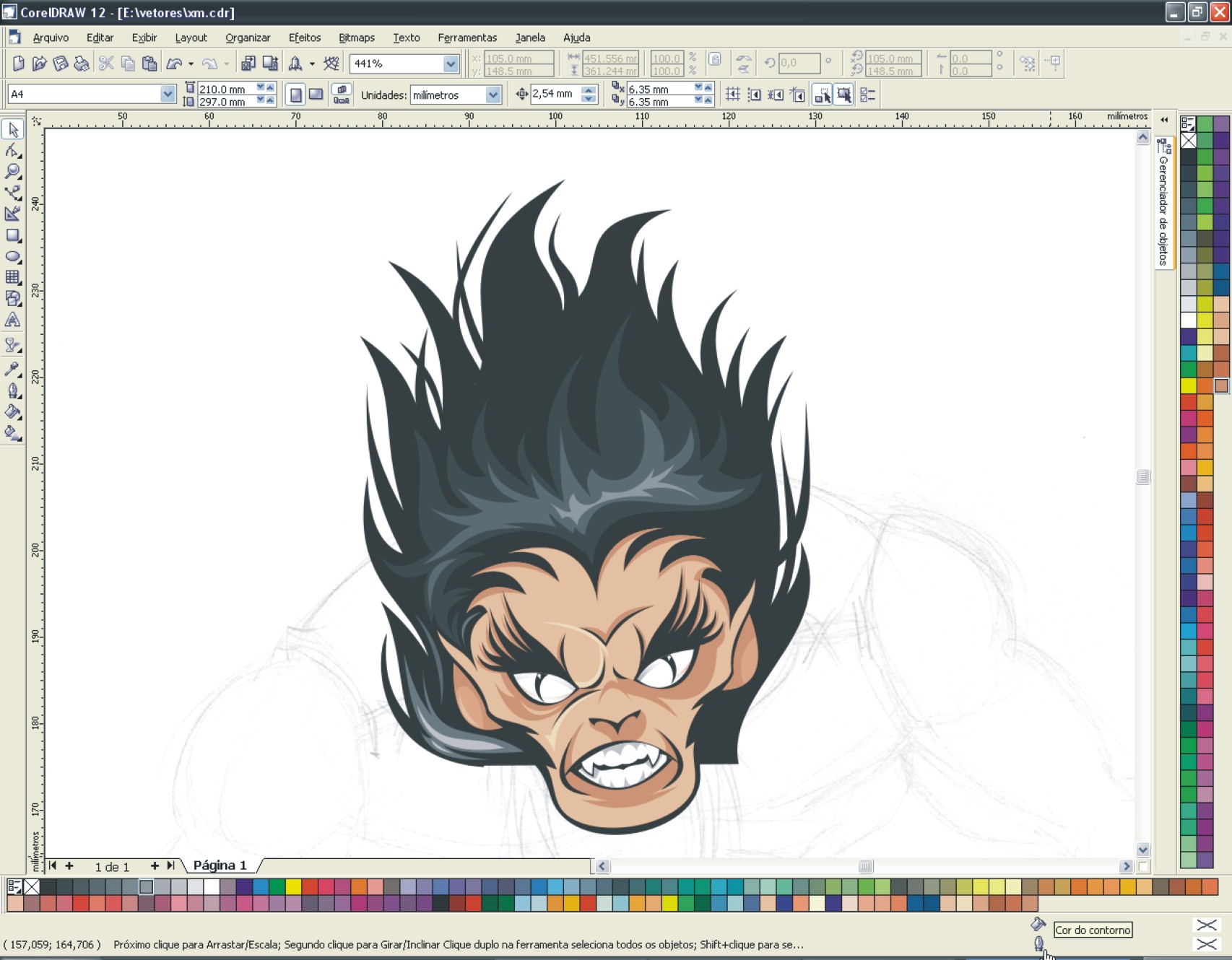Select the Freehand curve tool
This screenshot has width=1232, height=960.
point(13,193)
